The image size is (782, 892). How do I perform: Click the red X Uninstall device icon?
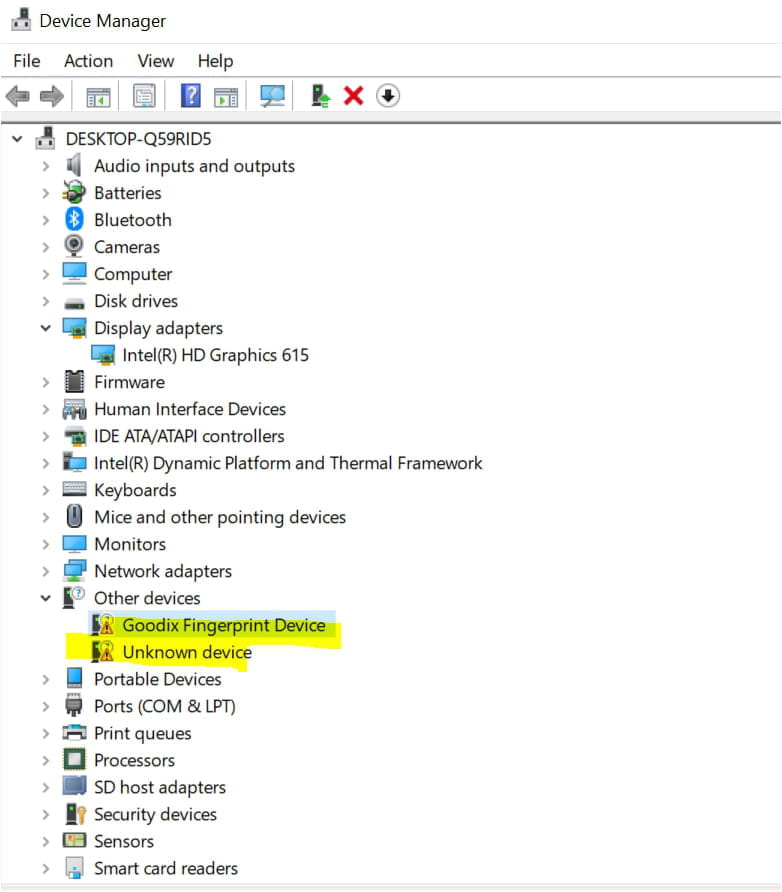(x=354, y=96)
